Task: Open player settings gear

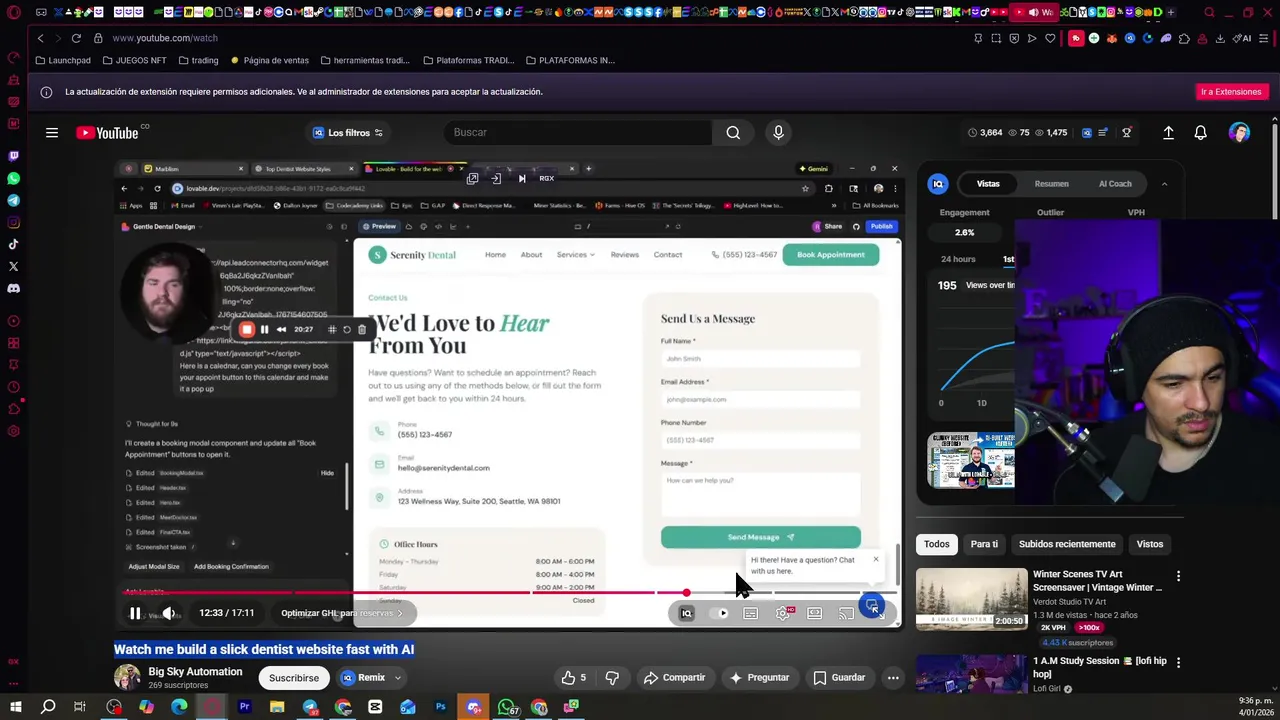Action: click(783, 613)
